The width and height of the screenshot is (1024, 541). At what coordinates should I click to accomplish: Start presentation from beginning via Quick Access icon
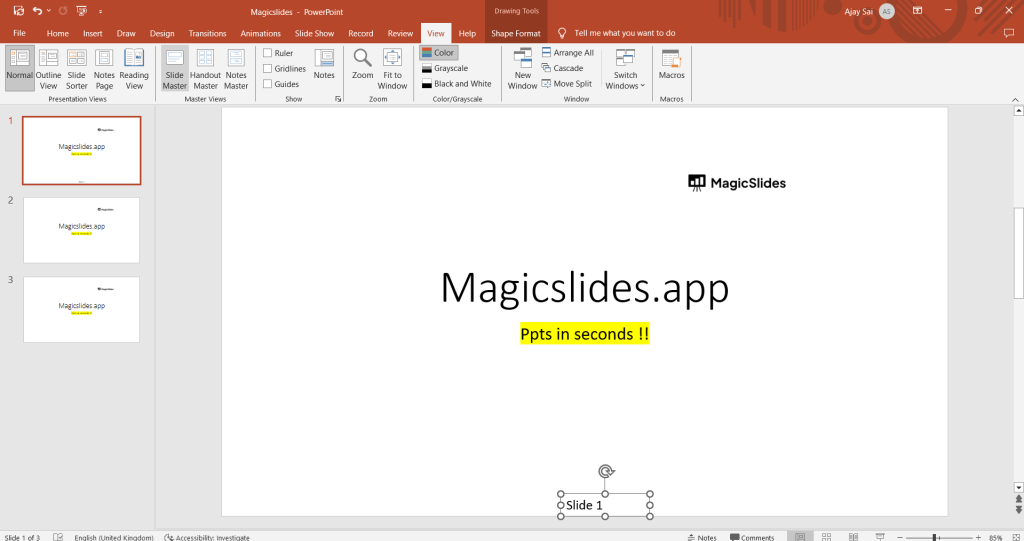(x=82, y=11)
